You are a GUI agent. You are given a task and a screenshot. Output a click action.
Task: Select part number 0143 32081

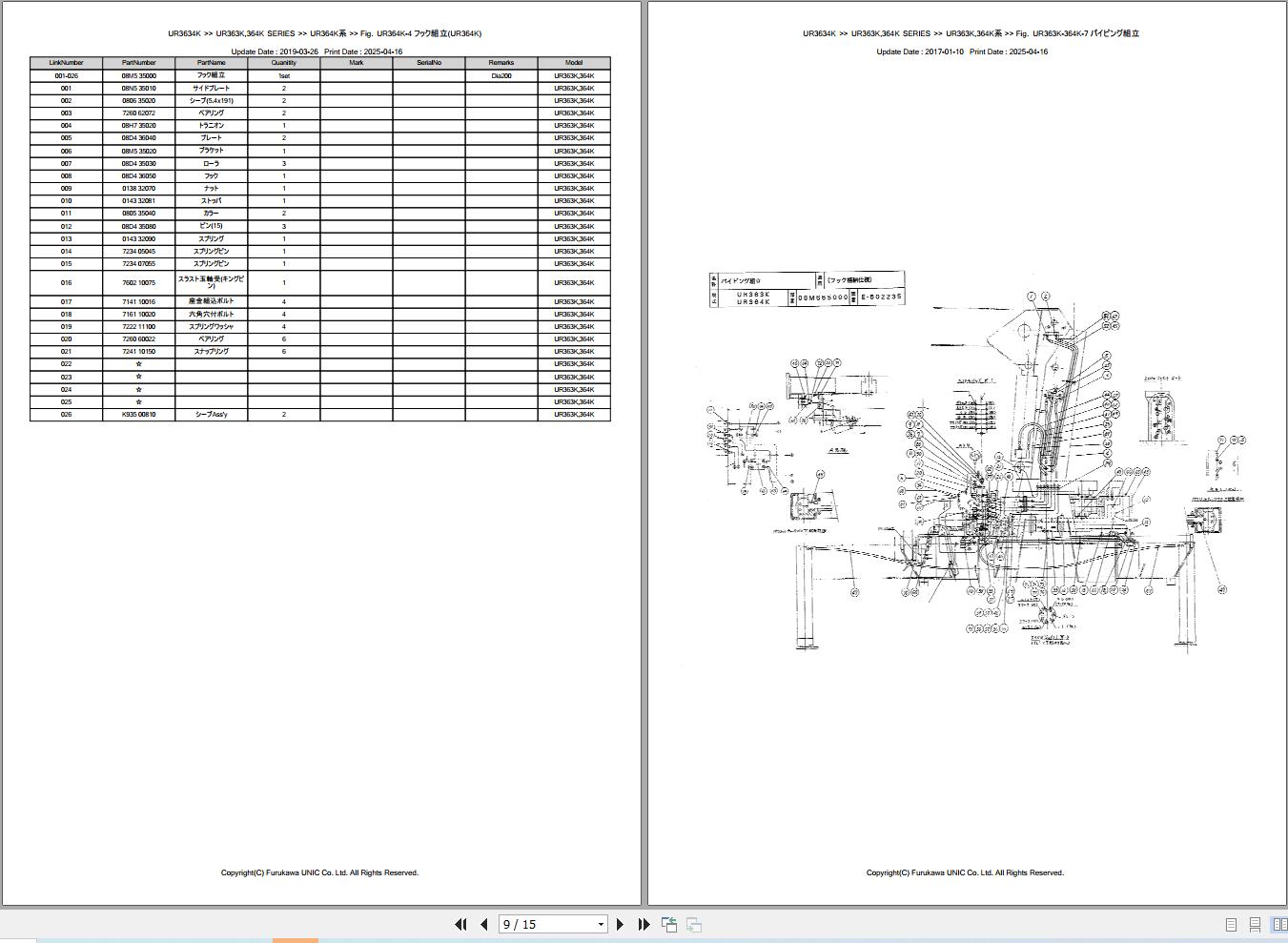tap(138, 201)
